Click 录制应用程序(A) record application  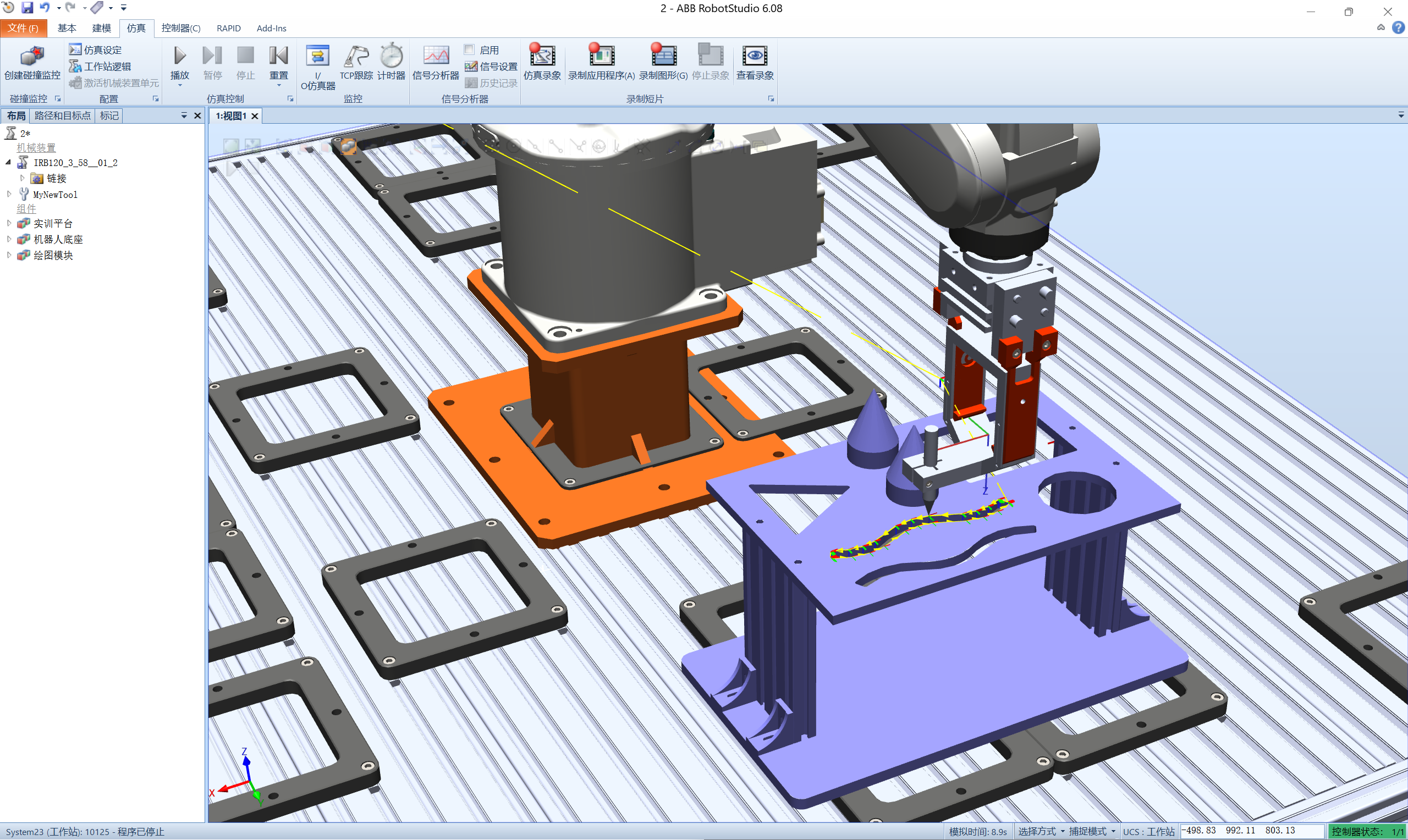(x=601, y=62)
